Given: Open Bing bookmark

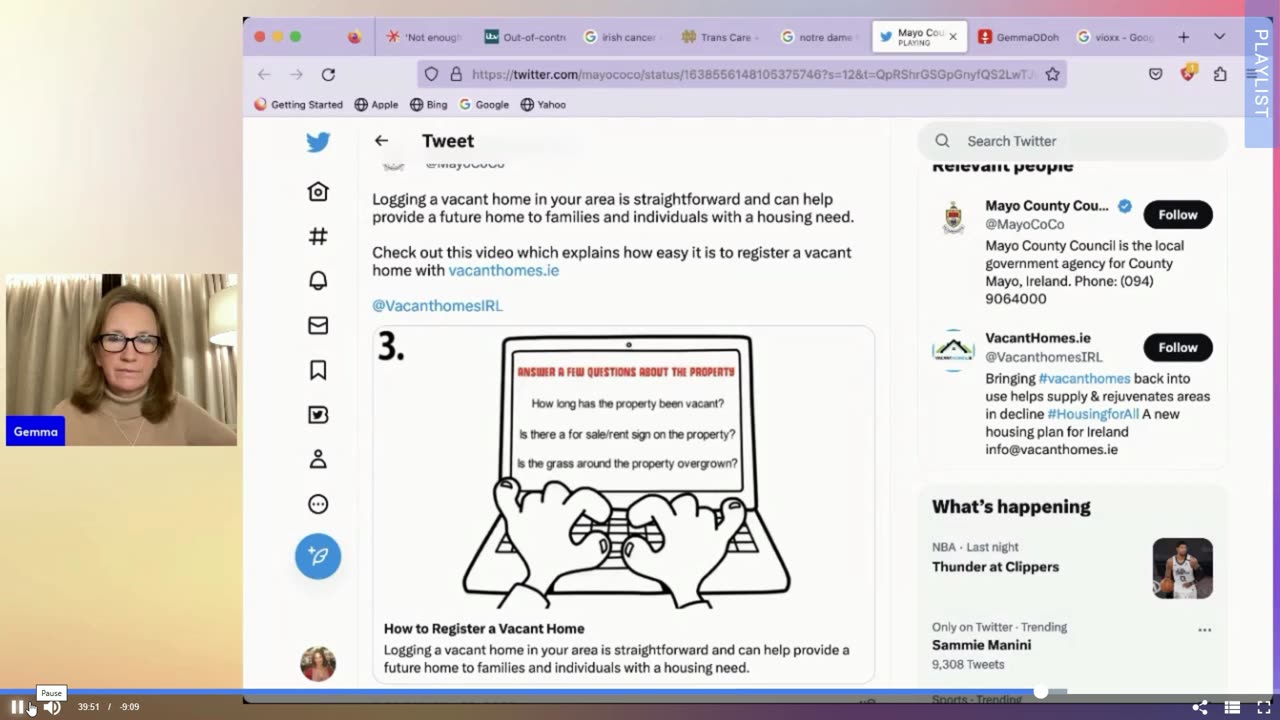Looking at the screenshot, I should [428, 104].
